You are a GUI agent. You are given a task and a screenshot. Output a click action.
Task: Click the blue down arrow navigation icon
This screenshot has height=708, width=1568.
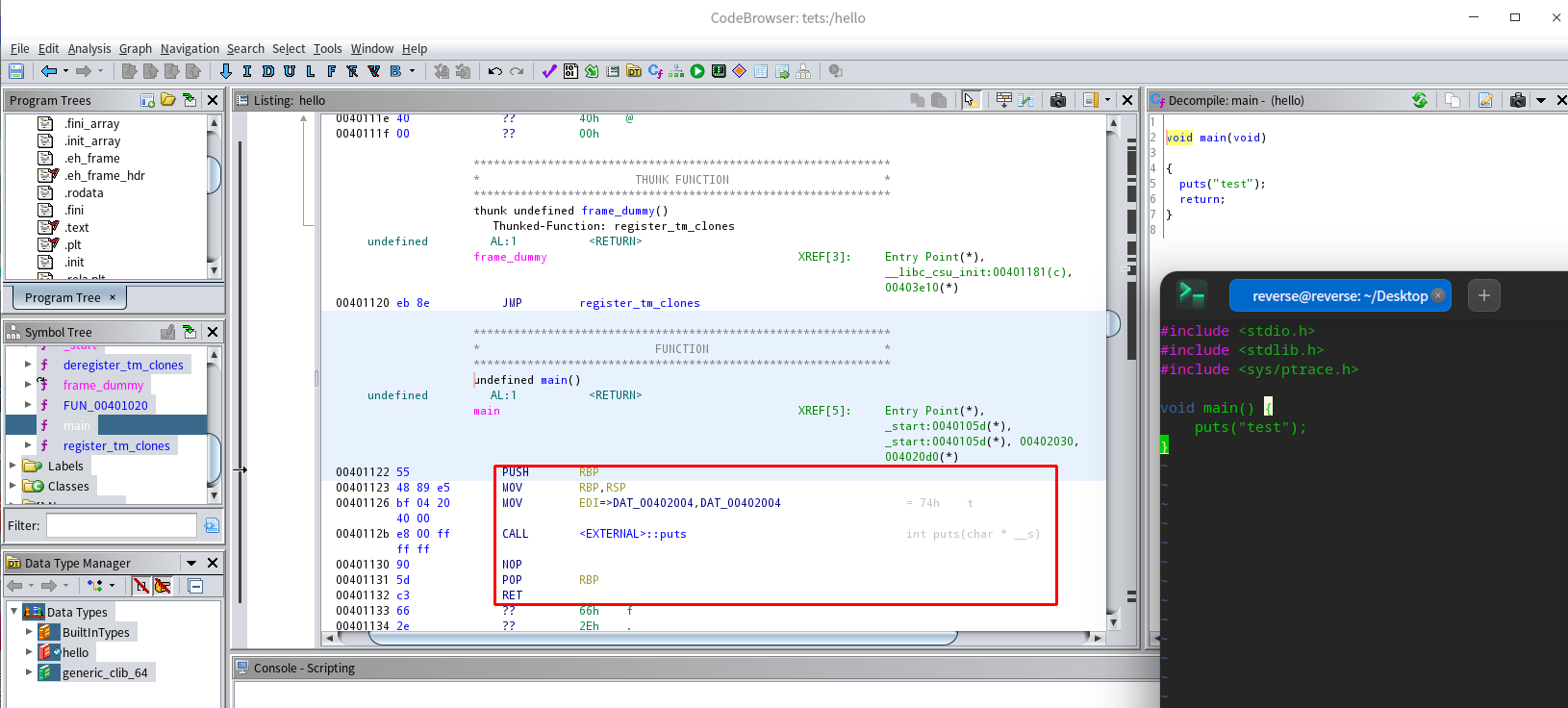[x=226, y=71]
